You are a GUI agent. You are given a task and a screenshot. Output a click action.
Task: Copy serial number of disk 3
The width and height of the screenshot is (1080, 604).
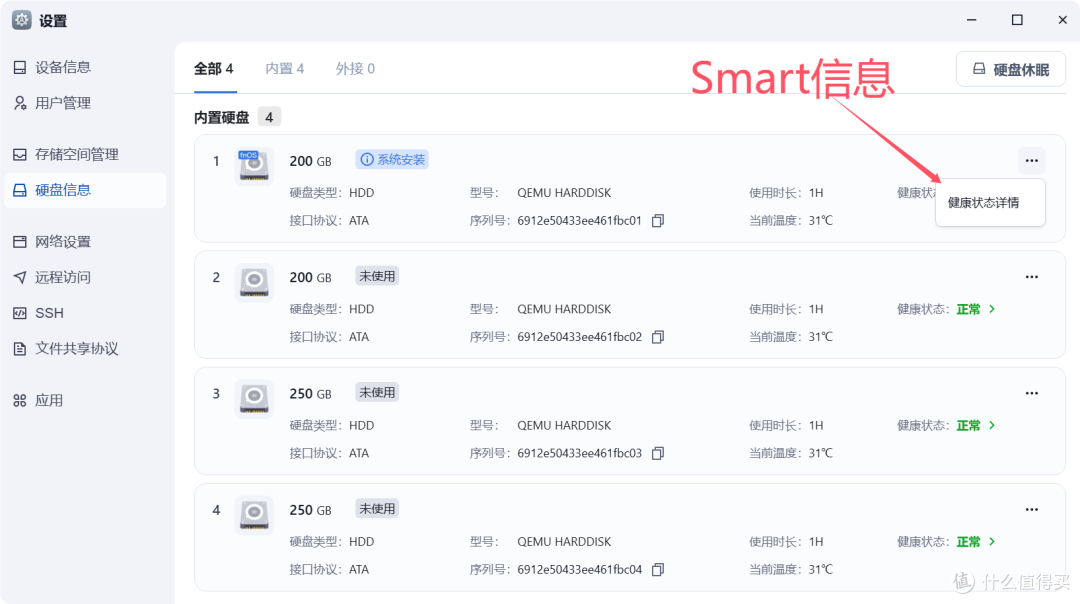(x=658, y=452)
